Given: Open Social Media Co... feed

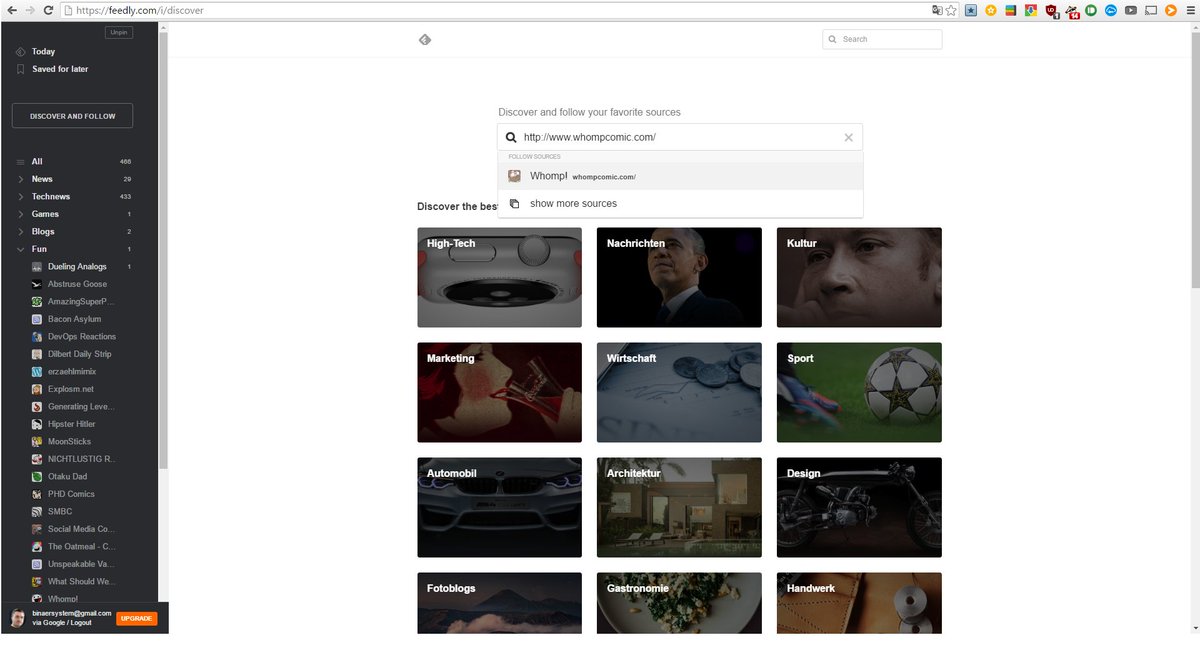Looking at the screenshot, I should tap(81, 529).
